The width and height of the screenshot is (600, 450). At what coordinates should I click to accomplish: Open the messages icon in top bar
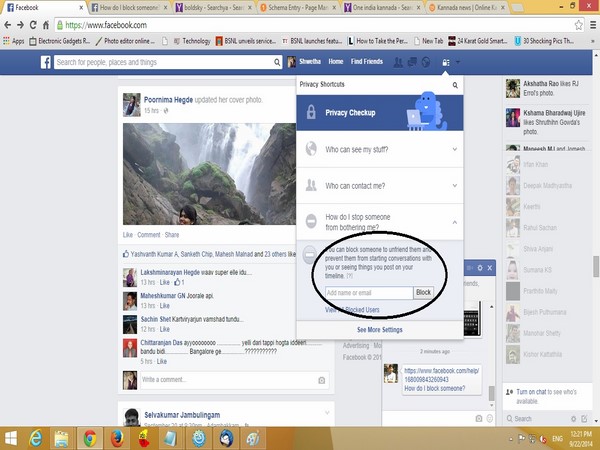pos(410,62)
